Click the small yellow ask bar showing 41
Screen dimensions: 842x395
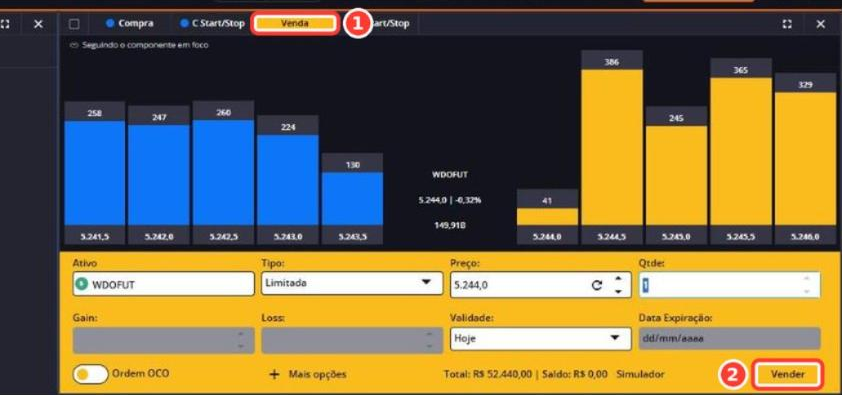pyautogui.click(x=547, y=217)
